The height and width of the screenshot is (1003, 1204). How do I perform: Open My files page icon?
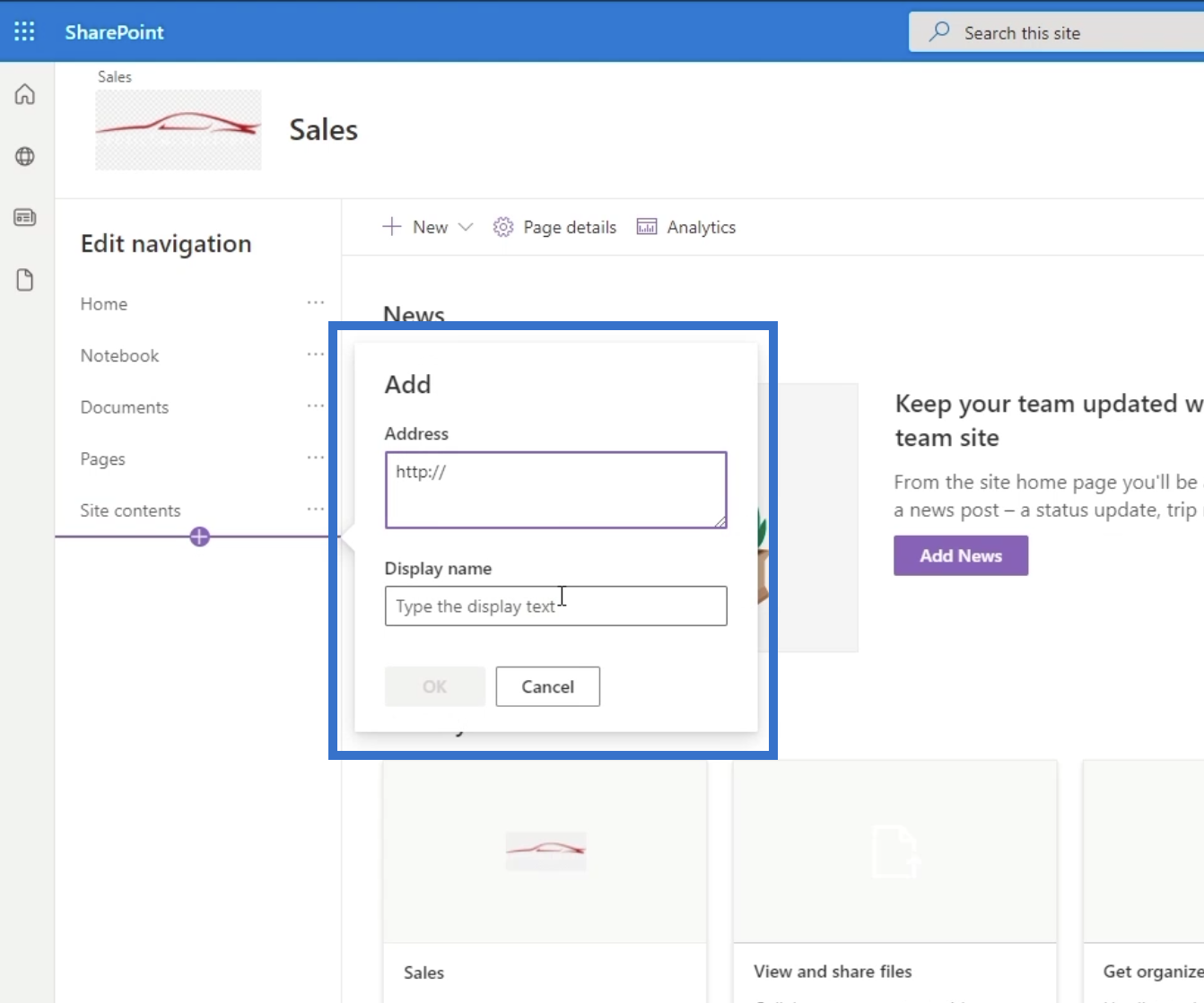coord(25,280)
